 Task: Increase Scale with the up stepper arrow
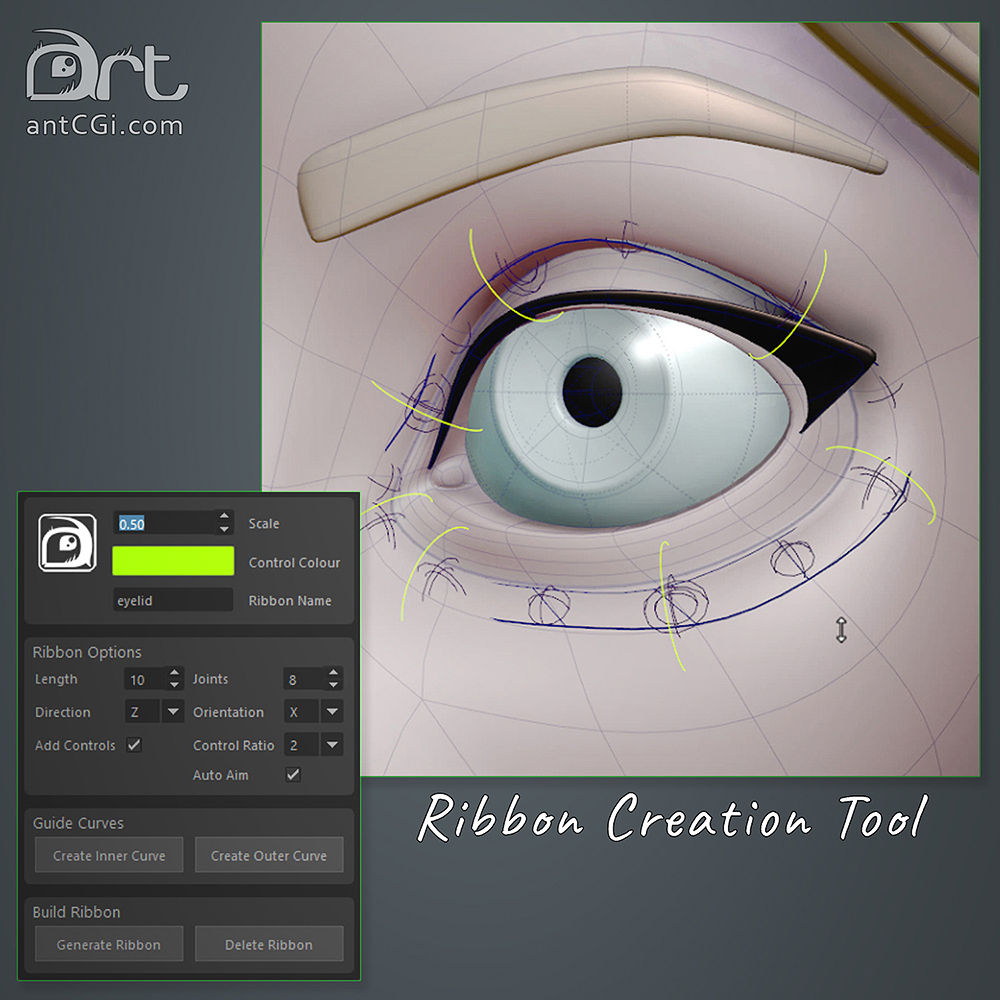224,517
